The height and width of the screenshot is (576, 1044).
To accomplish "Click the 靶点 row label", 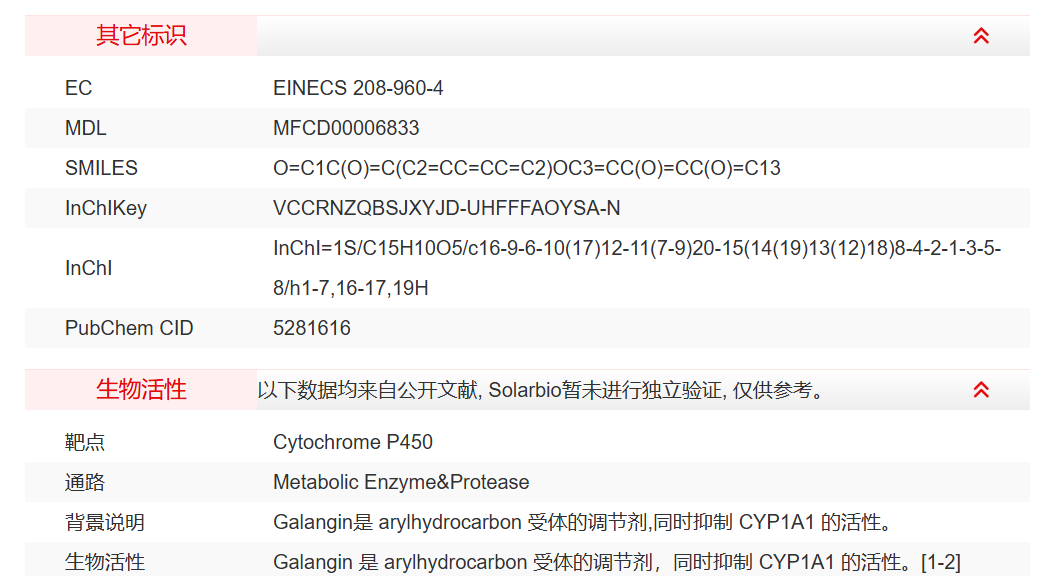I will (85, 442).
